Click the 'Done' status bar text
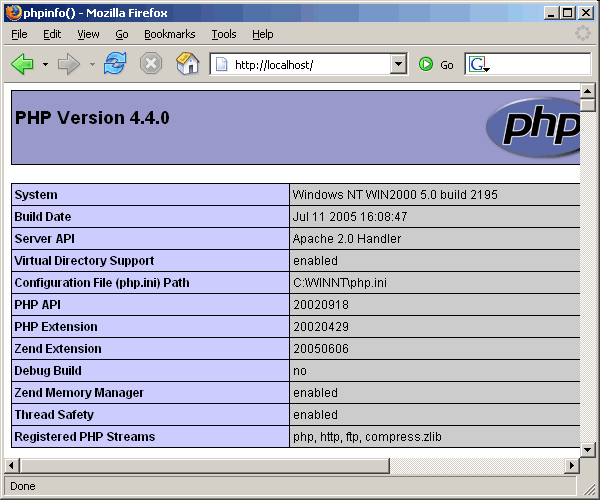600x500 pixels. pyautogui.click(x=23, y=486)
